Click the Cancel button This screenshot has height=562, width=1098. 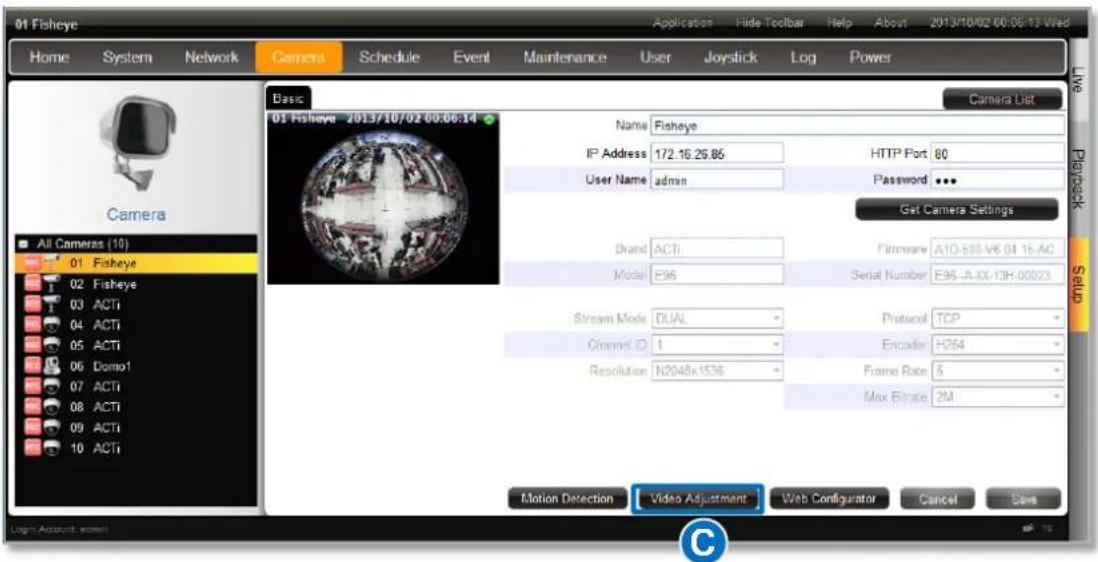click(x=936, y=499)
